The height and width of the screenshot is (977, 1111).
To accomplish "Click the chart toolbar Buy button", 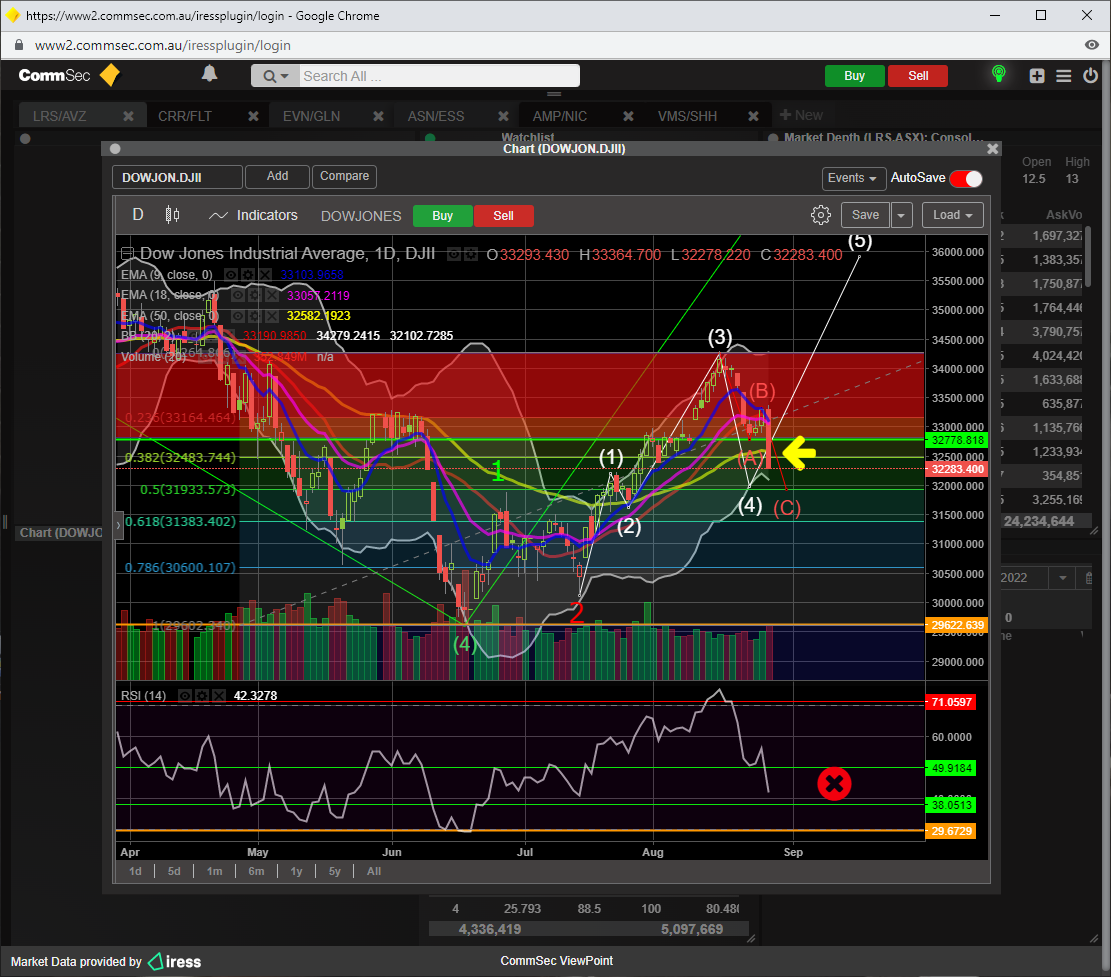I will (443, 215).
